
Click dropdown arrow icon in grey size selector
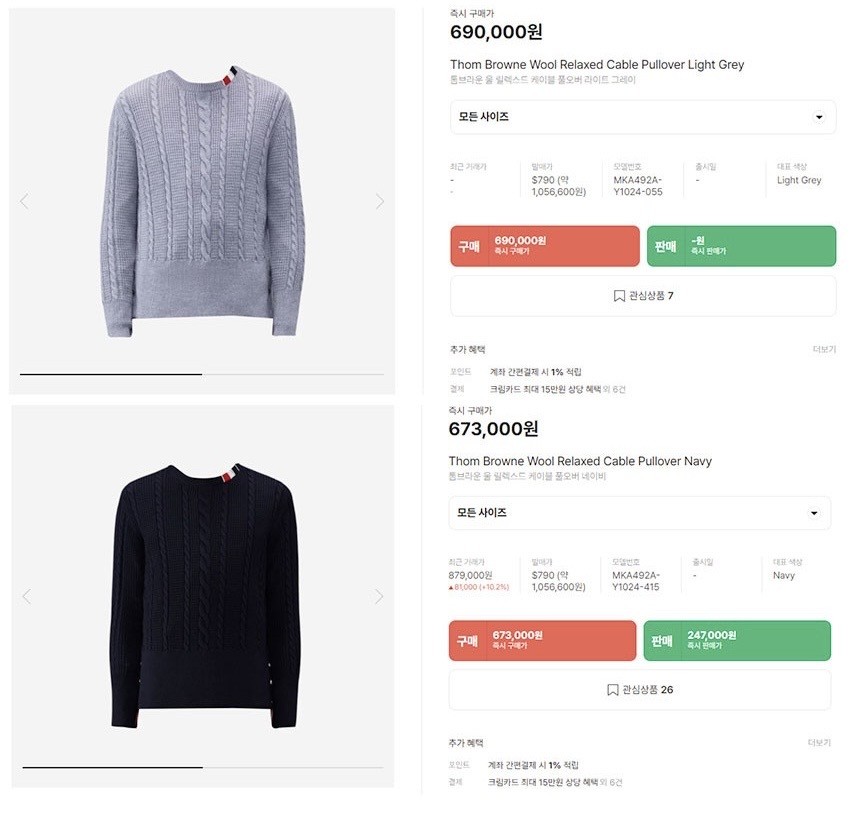pos(819,117)
